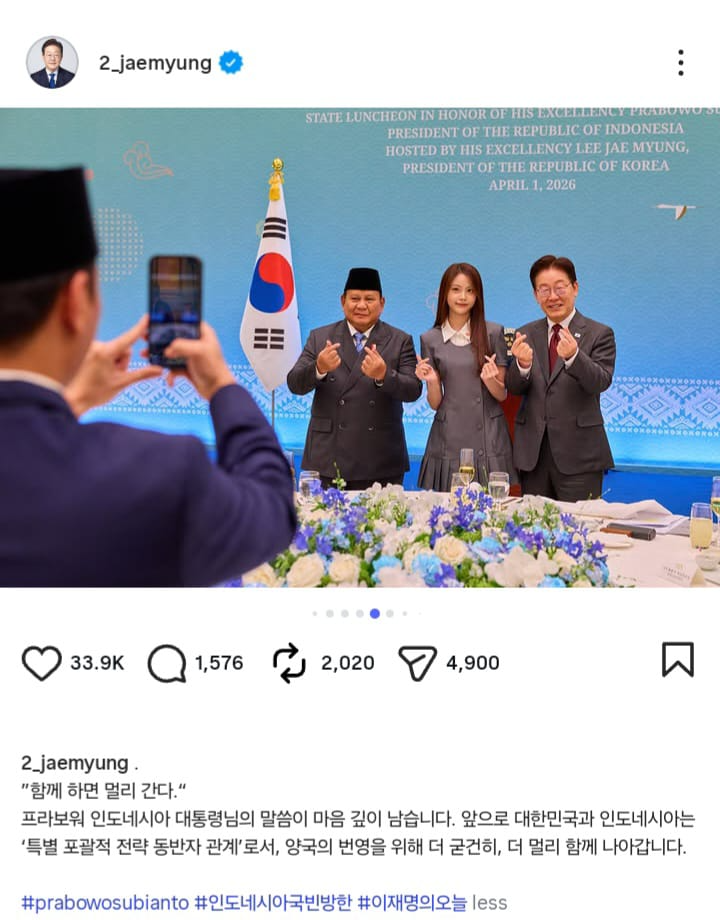
Task: Open 2_jaemyung username in header
Action: 155,63
